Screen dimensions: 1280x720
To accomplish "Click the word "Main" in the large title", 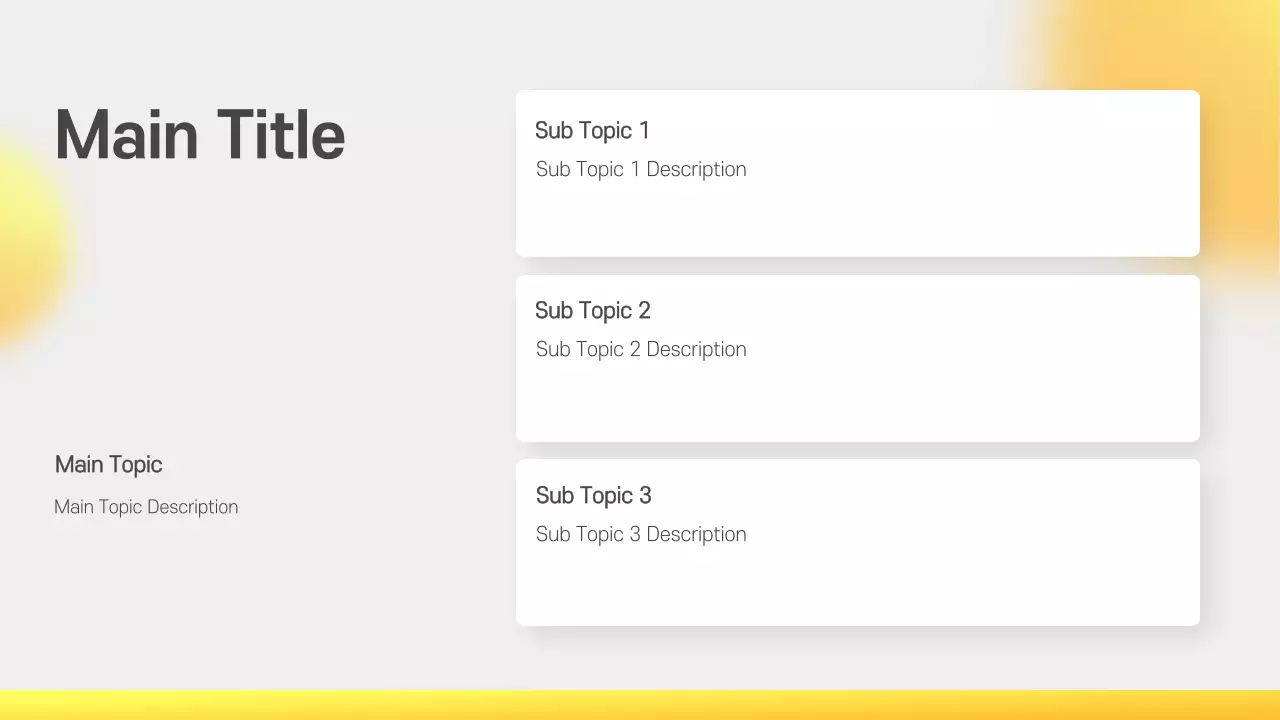I will (125, 135).
